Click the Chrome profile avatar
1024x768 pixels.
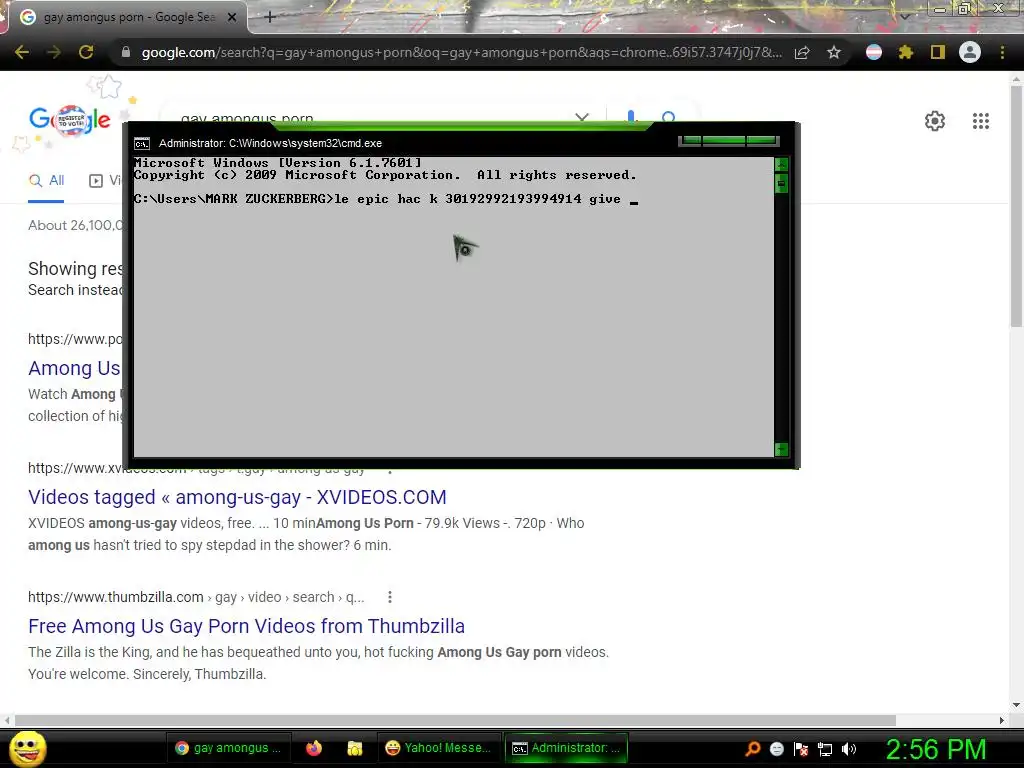tap(970, 52)
